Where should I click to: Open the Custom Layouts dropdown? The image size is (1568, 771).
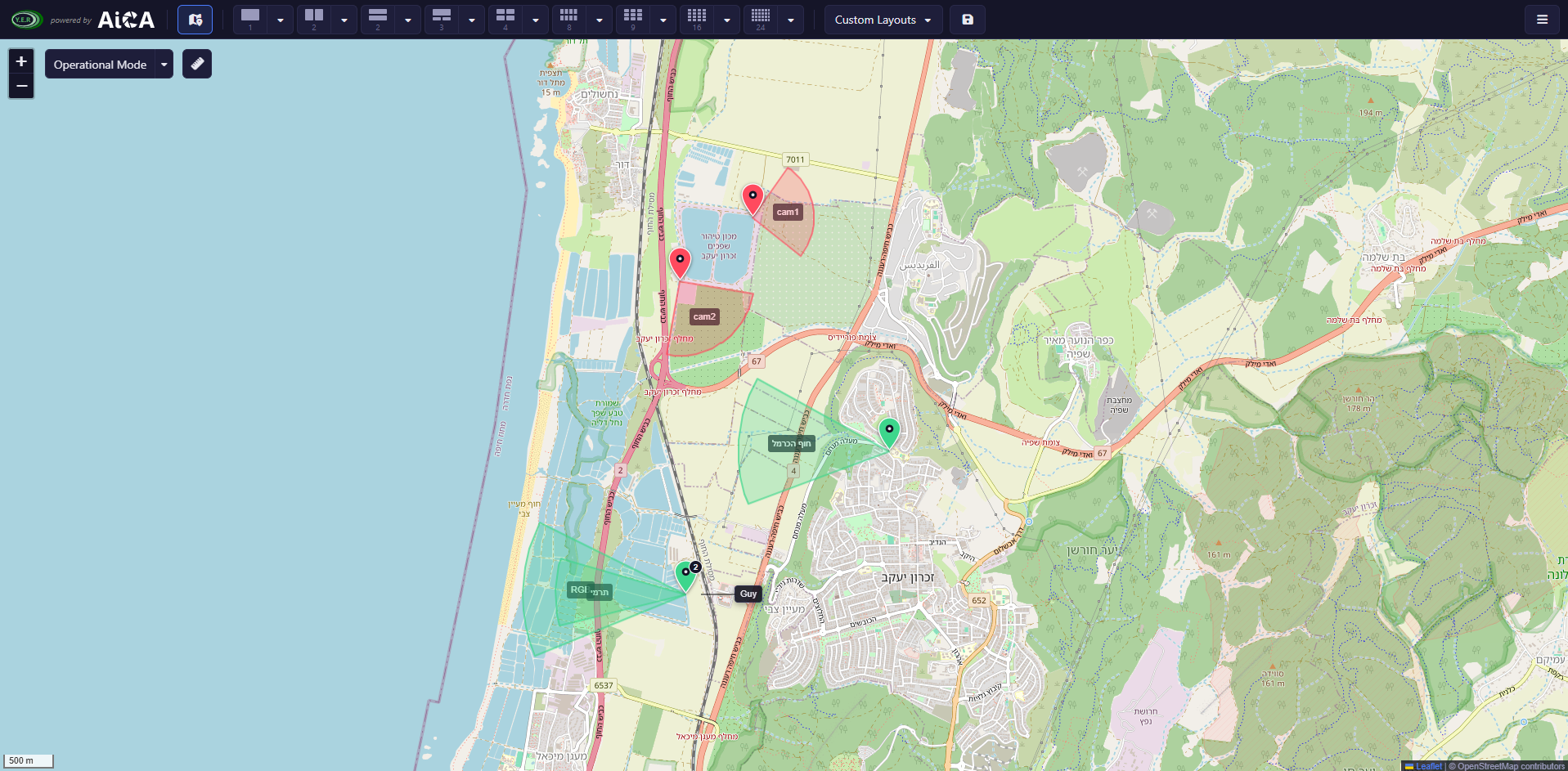coord(883,20)
